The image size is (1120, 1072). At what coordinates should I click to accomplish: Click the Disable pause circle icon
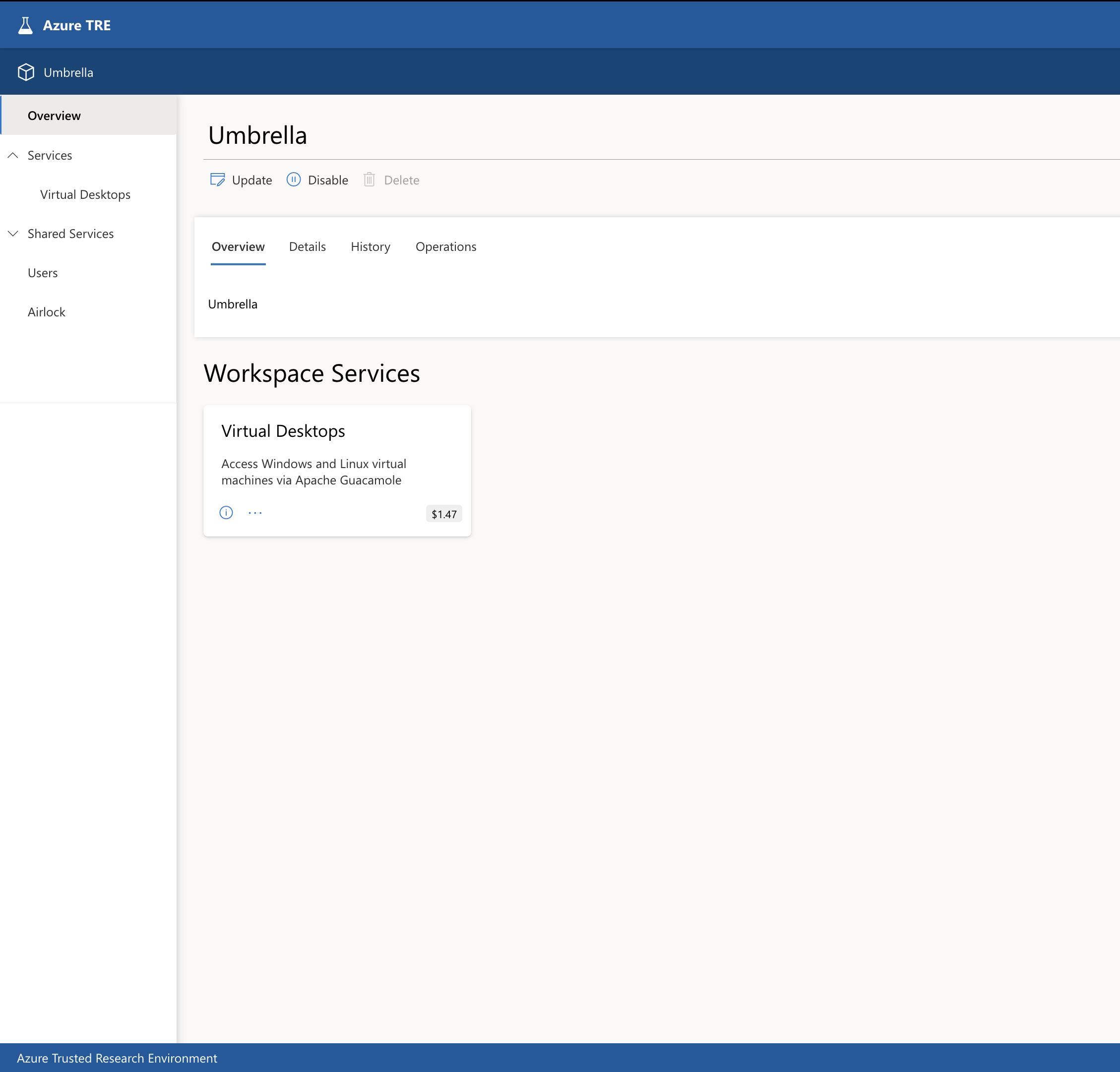click(x=293, y=180)
